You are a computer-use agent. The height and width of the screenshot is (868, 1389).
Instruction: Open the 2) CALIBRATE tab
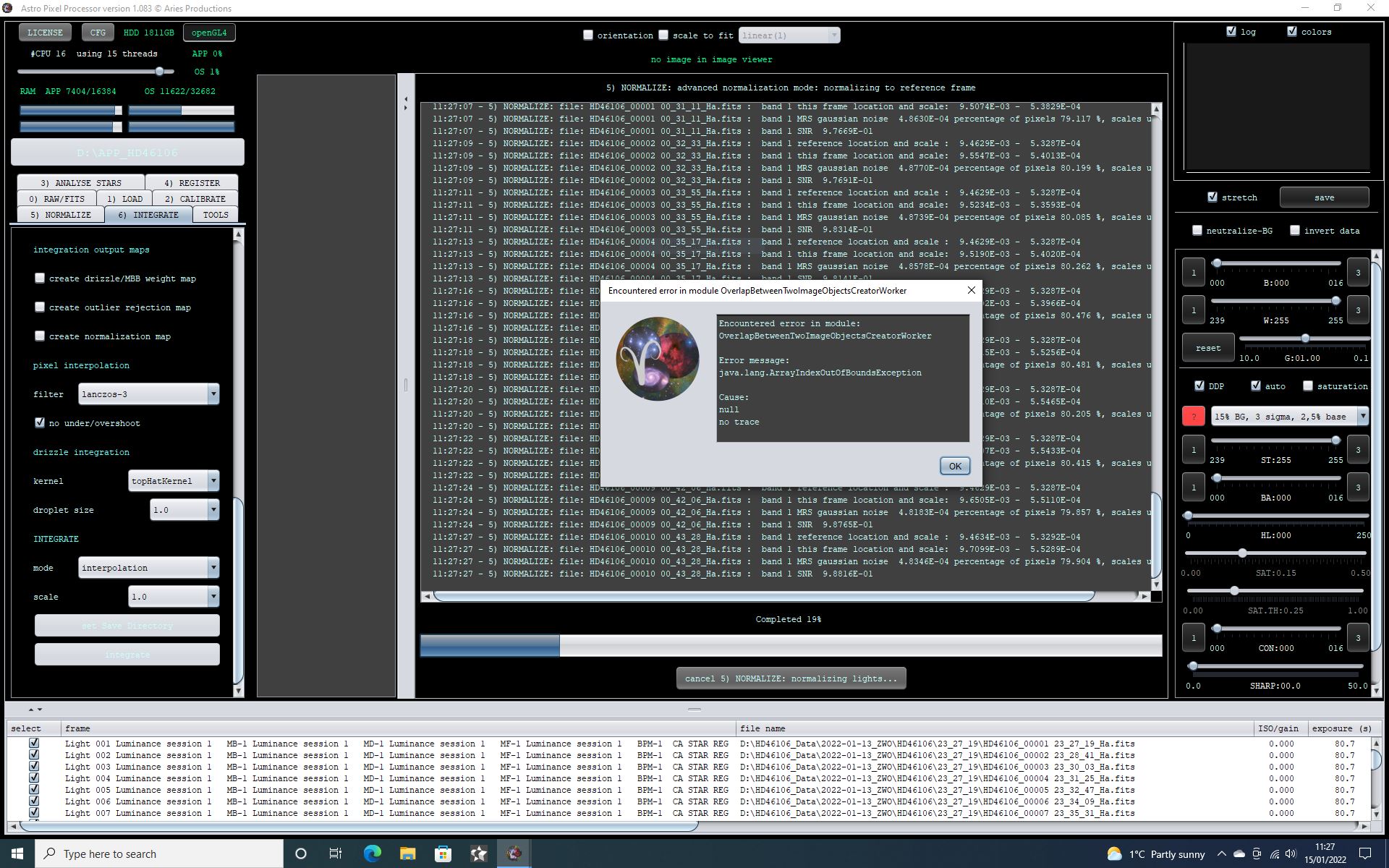tap(195, 199)
